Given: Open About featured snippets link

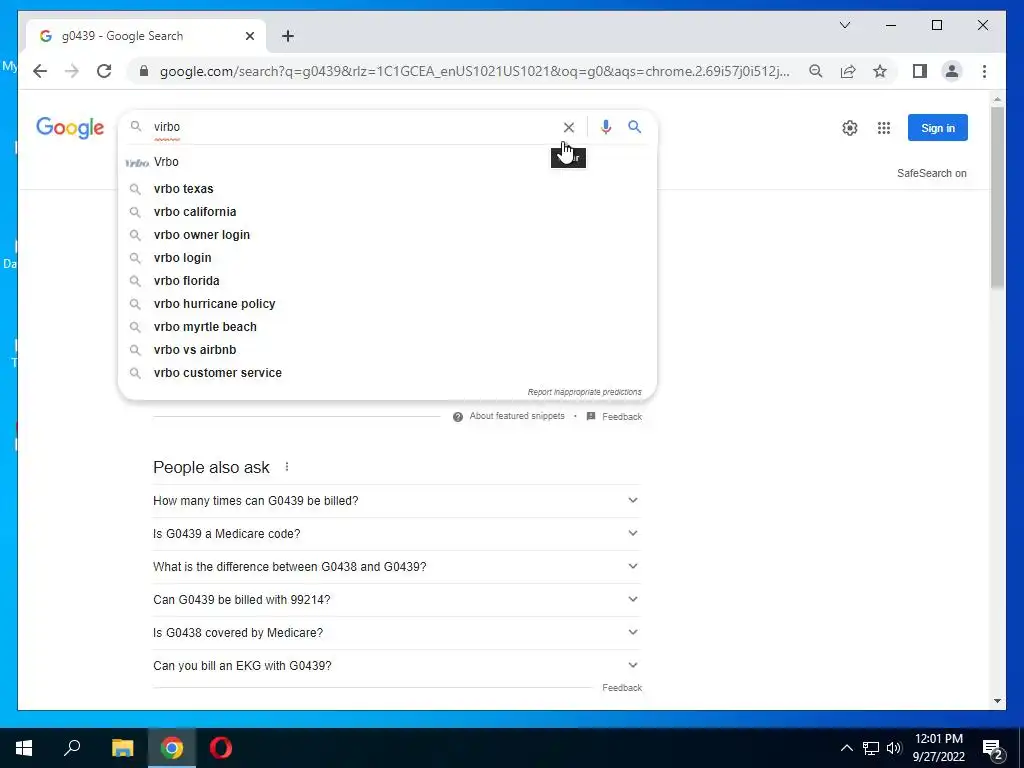Looking at the screenshot, I should [517, 416].
